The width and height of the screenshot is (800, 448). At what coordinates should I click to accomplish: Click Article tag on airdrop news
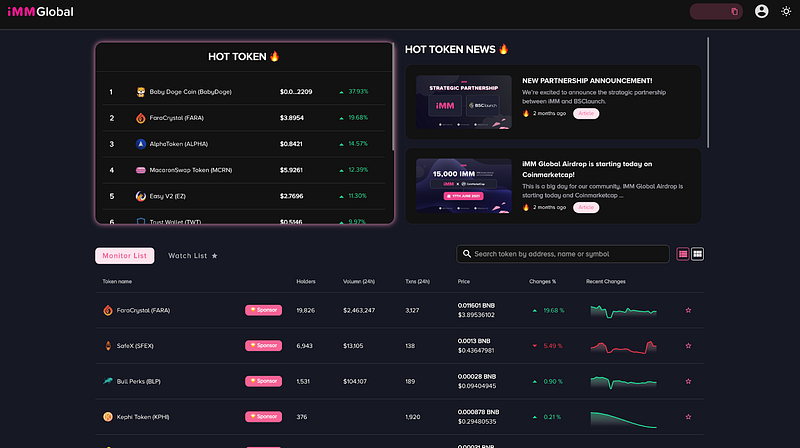pos(586,207)
